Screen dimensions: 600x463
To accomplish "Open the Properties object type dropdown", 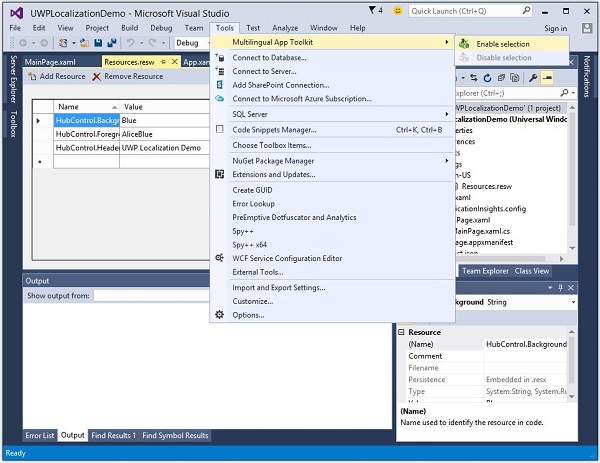I will (x=573, y=302).
